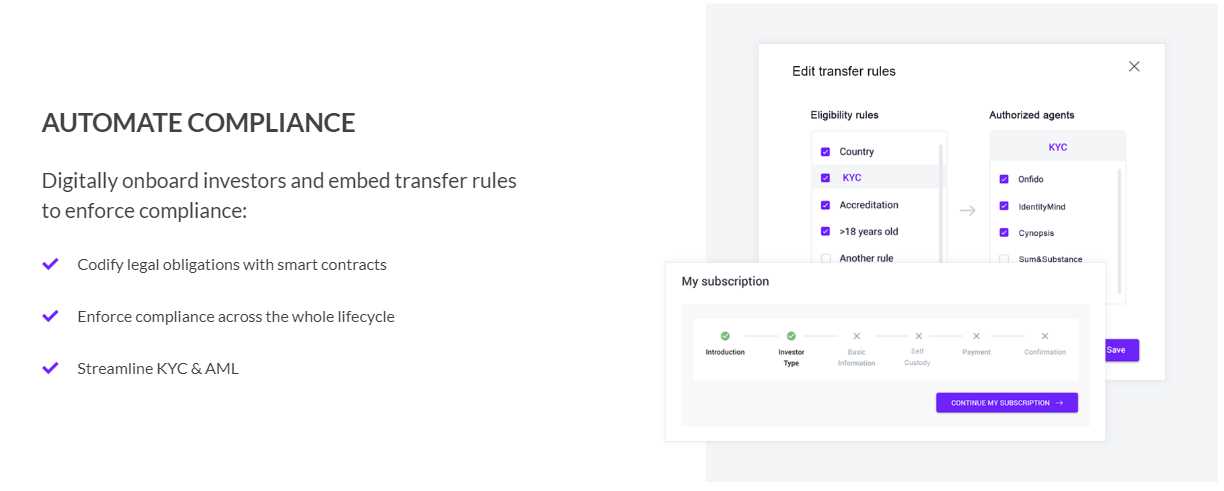Viewport: 1224px width, 491px height.
Task: Toggle the KYC eligibility rule checkbox
Action: pyautogui.click(x=825, y=178)
